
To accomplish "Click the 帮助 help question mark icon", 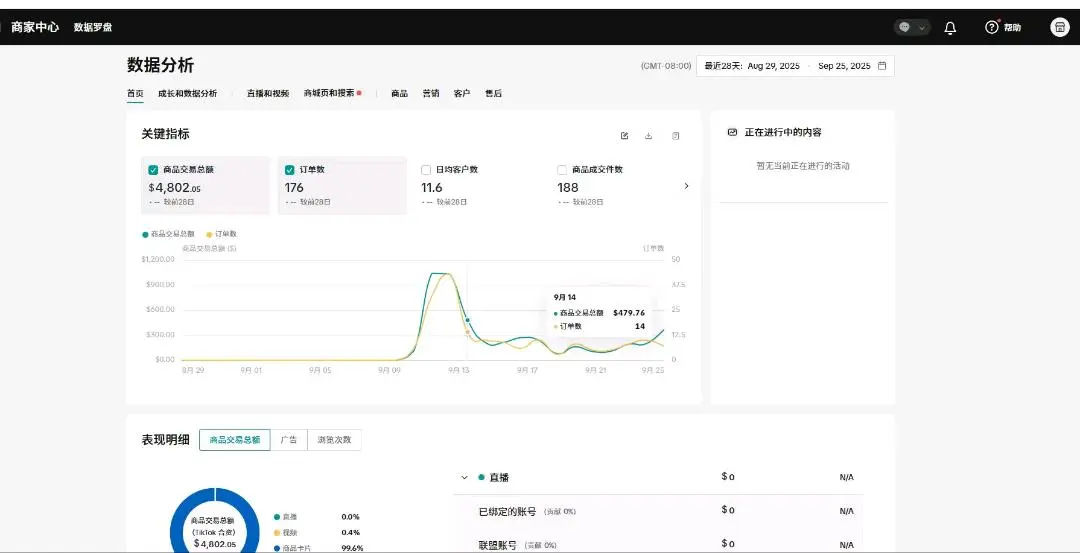I will click(x=992, y=28).
